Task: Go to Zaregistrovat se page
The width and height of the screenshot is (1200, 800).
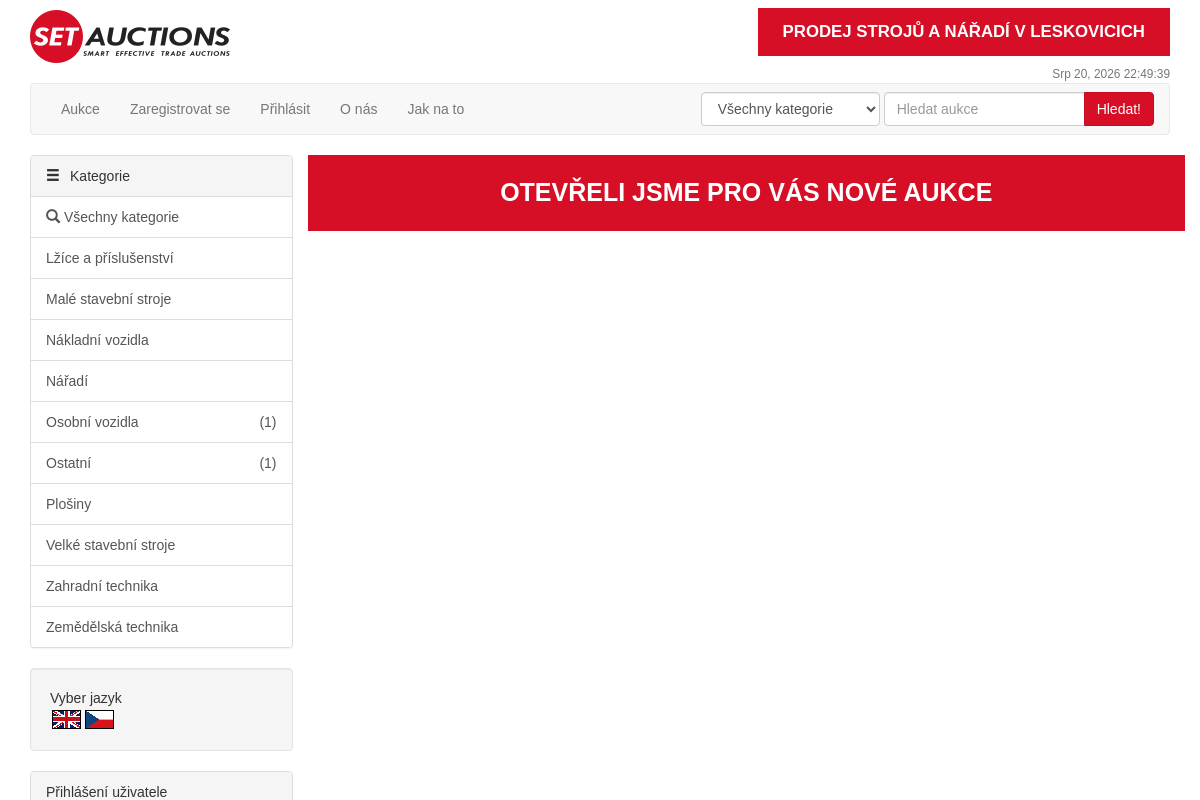Action: 180,109
